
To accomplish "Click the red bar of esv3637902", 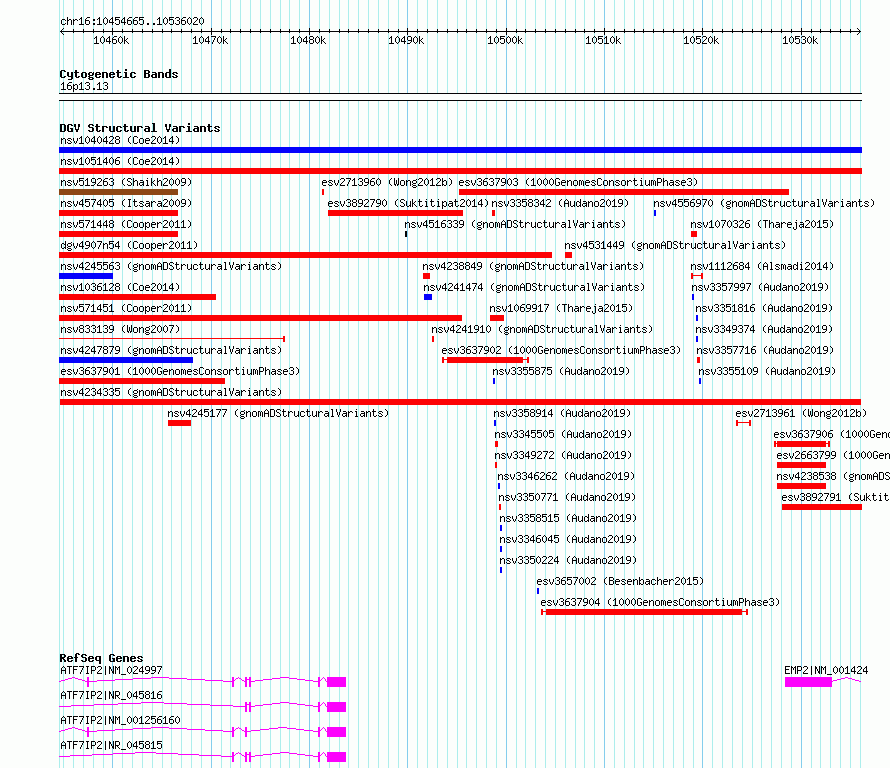I will click(485, 360).
